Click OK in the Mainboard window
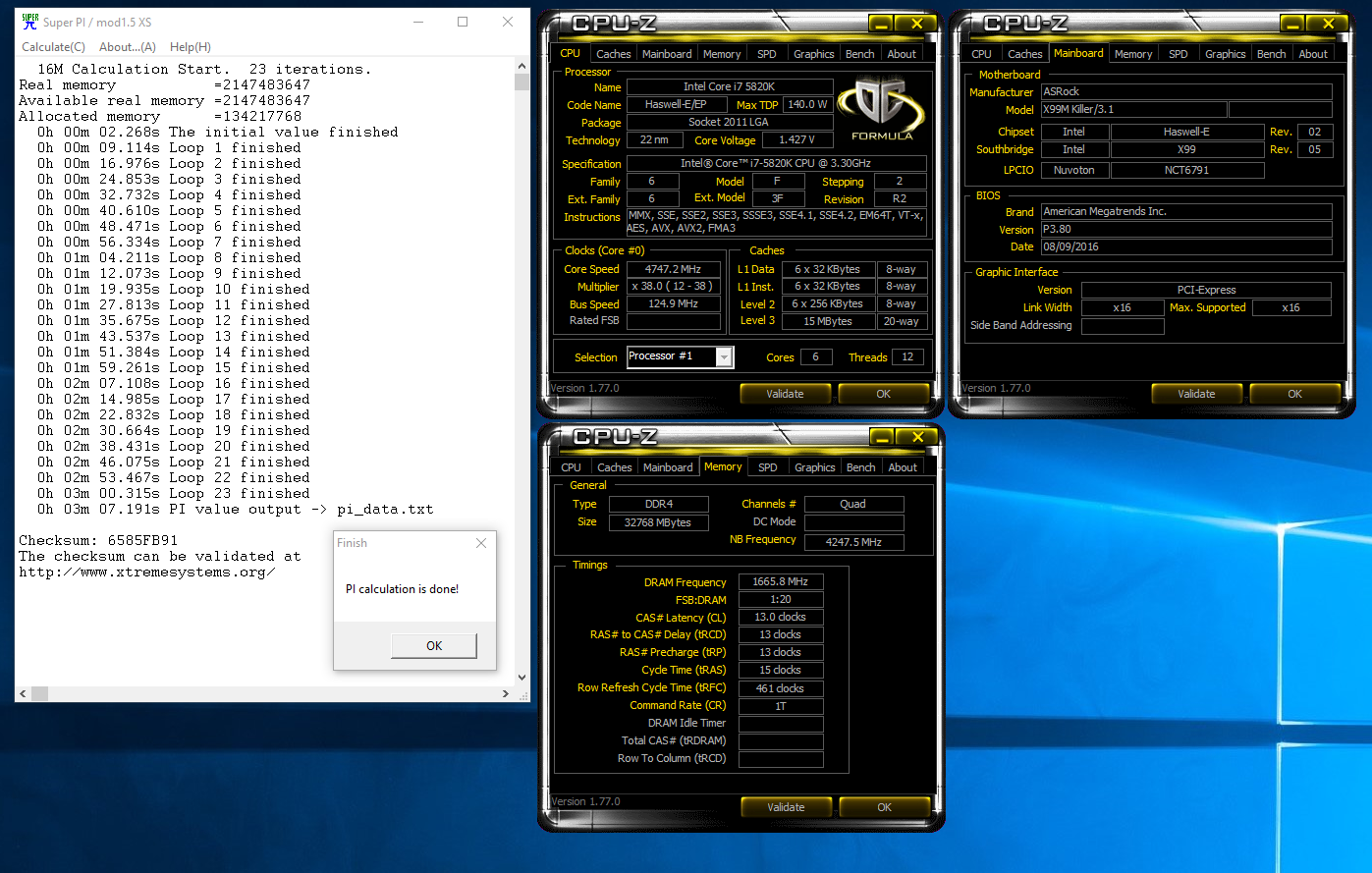 (1294, 394)
